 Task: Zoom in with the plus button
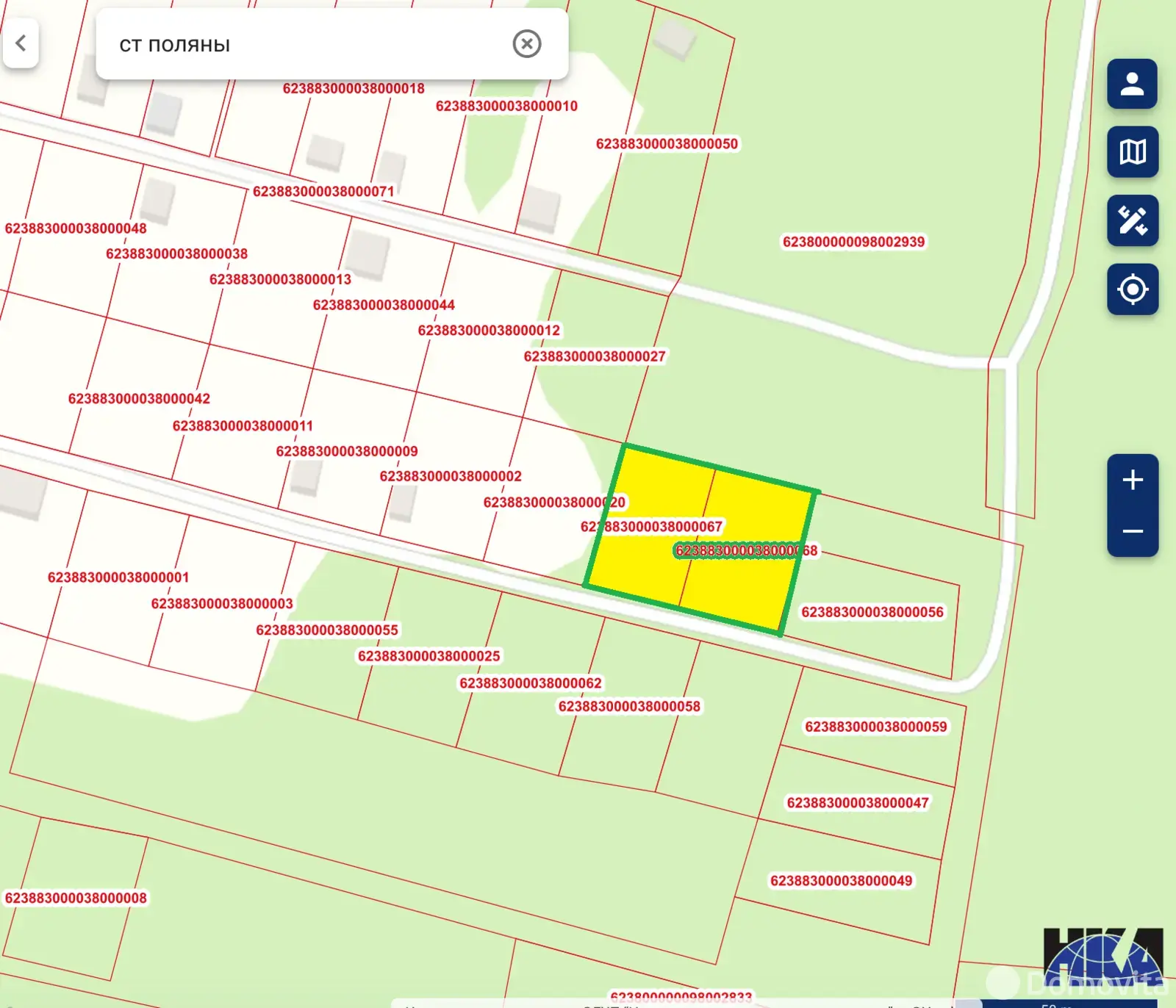point(1132,480)
